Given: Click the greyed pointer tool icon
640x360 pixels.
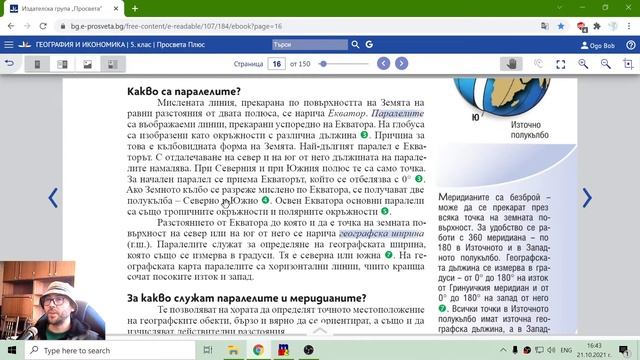Looking at the screenshot, I should point(538,64).
